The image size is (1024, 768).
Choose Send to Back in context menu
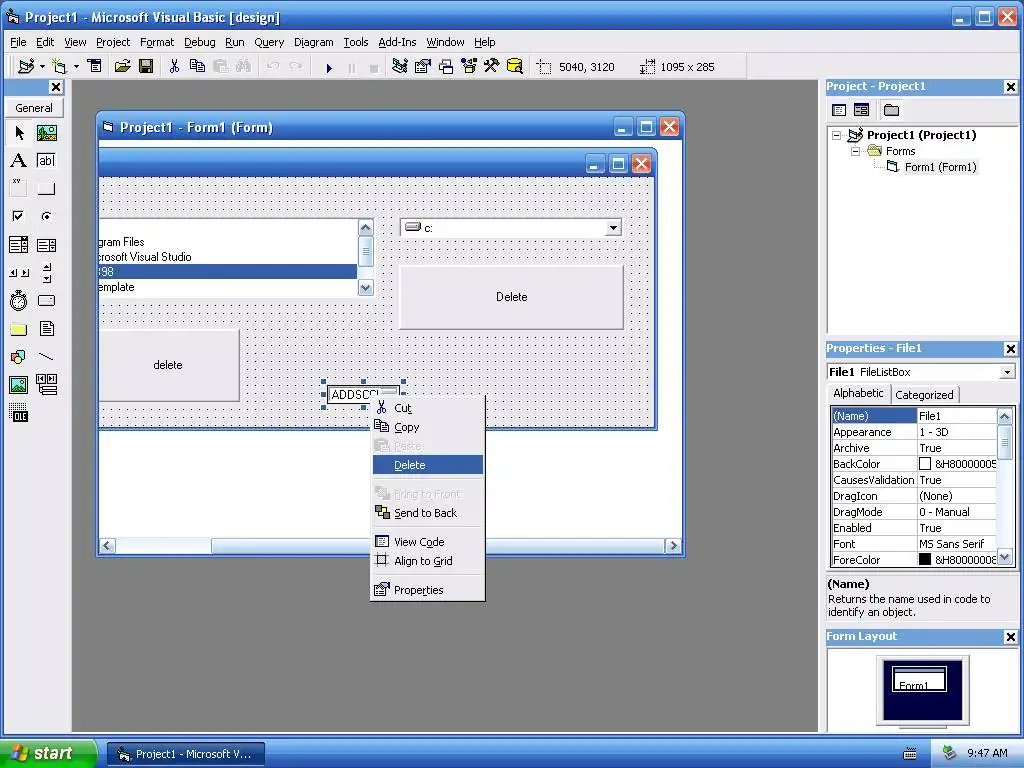tap(428, 513)
